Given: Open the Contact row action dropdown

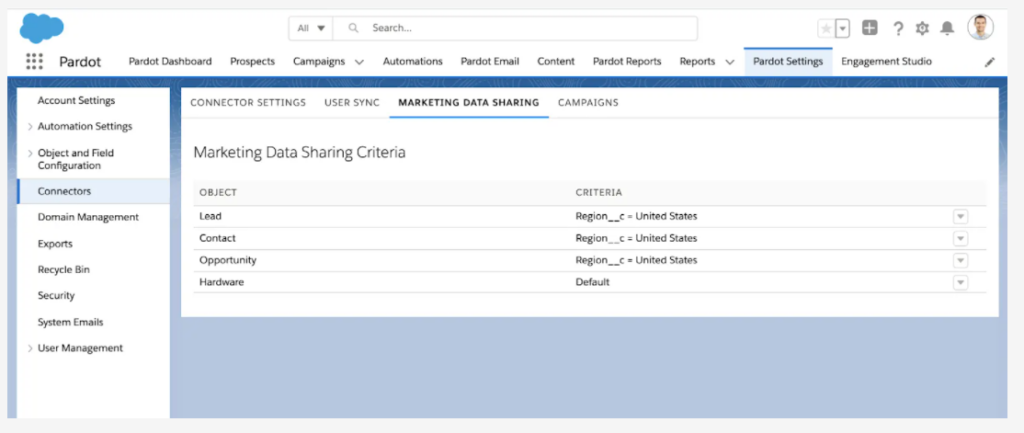Looking at the screenshot, I should (960, 238).
